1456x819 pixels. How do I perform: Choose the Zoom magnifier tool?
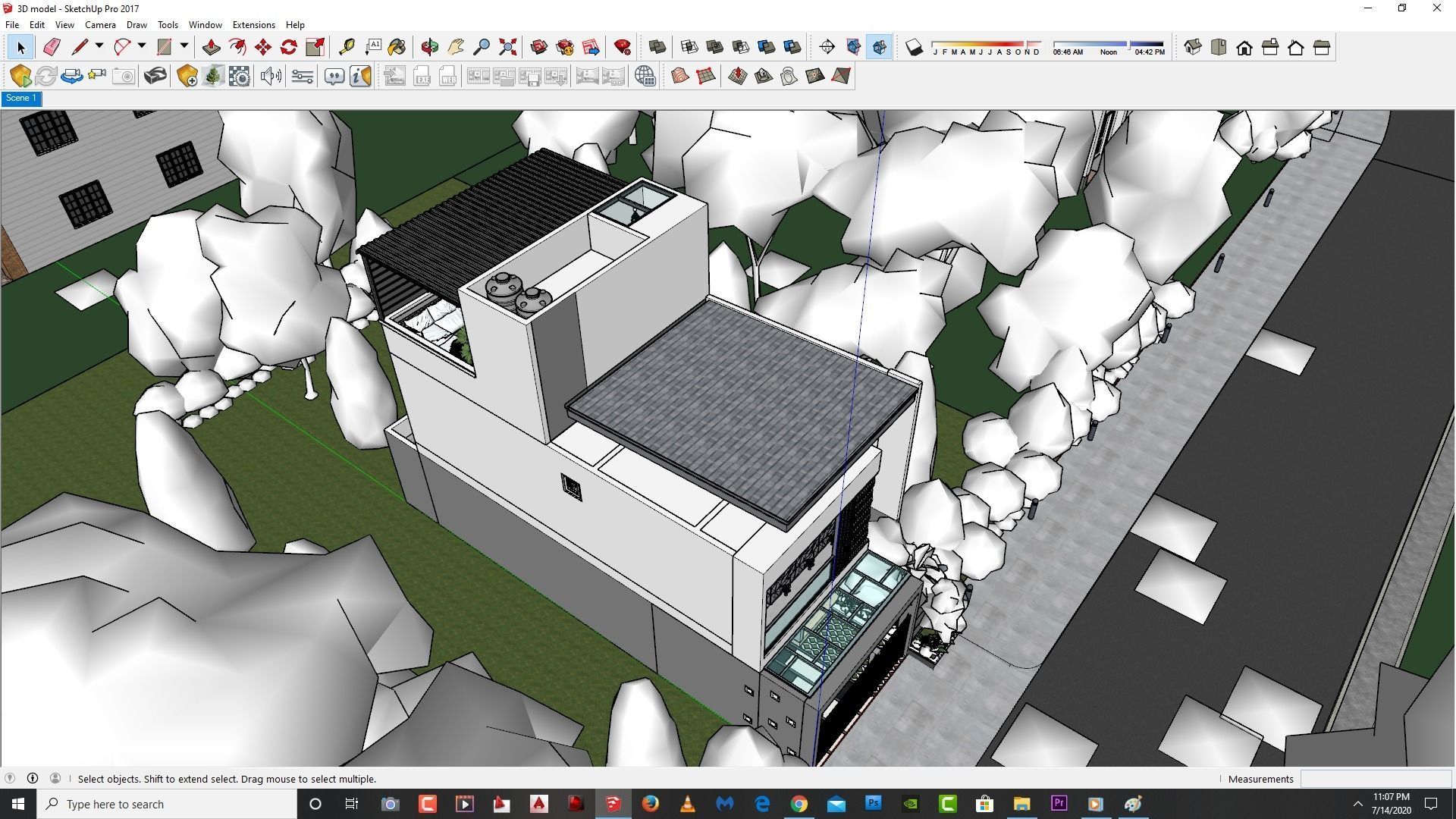[x=482, y=48]
